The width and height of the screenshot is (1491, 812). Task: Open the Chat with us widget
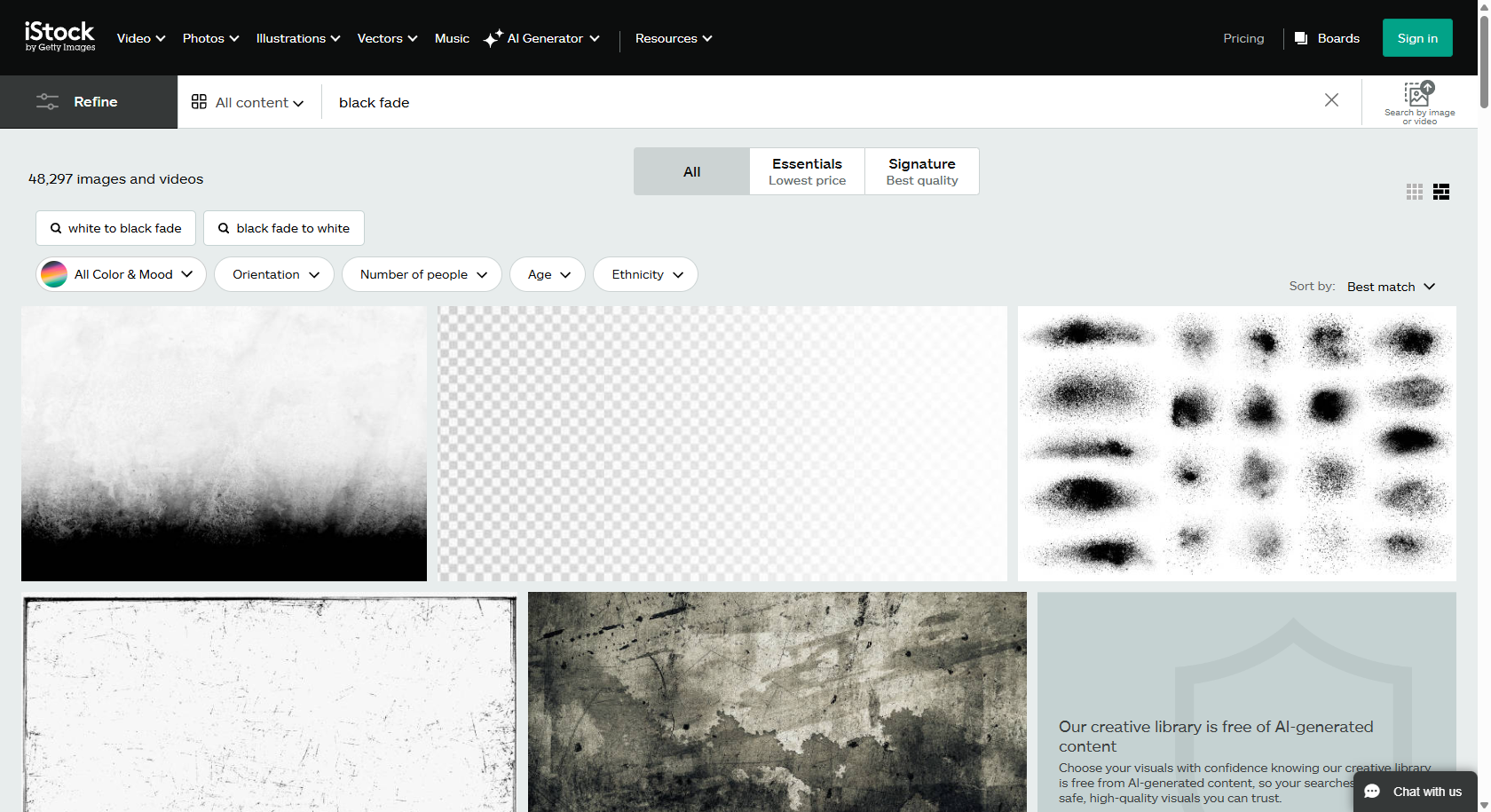(x=1415, y=792)
